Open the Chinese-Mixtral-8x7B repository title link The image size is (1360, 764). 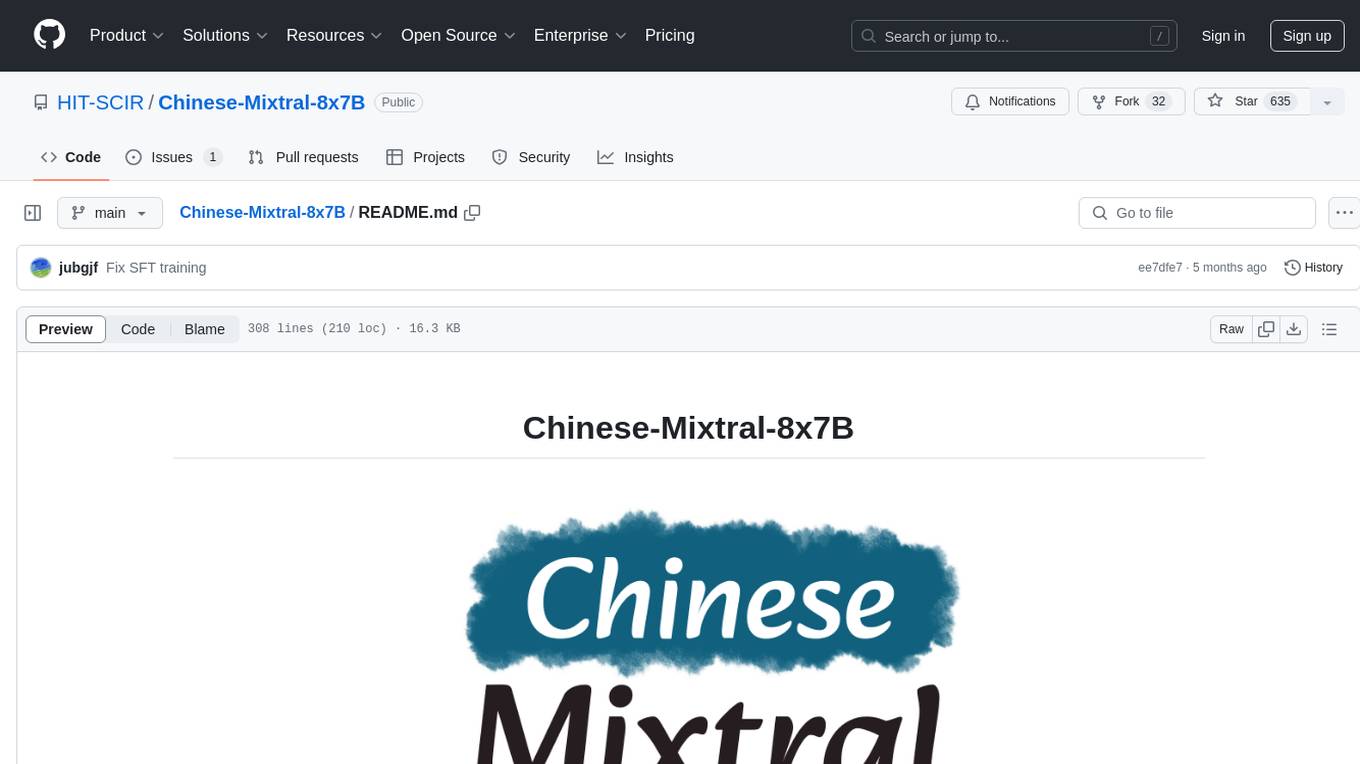[x=262, y=102]
